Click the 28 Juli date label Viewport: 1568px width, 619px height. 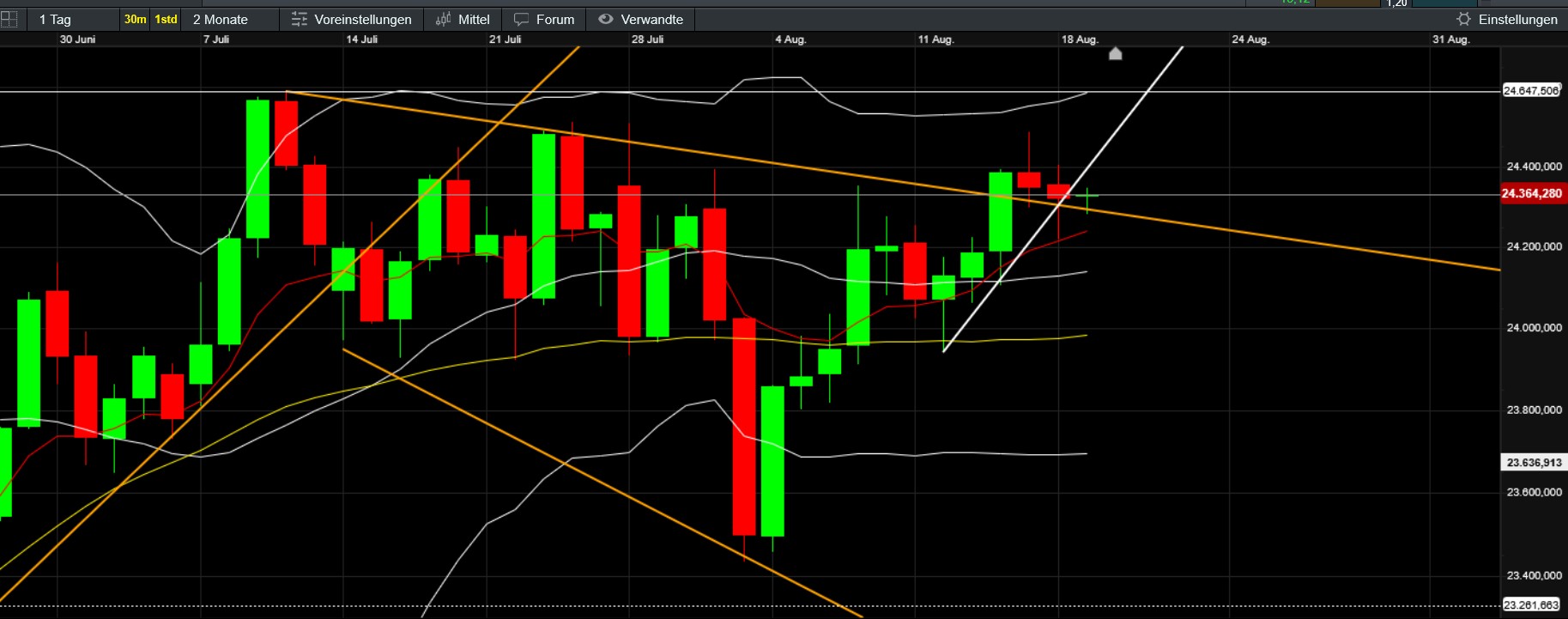[x=647, y=39]
